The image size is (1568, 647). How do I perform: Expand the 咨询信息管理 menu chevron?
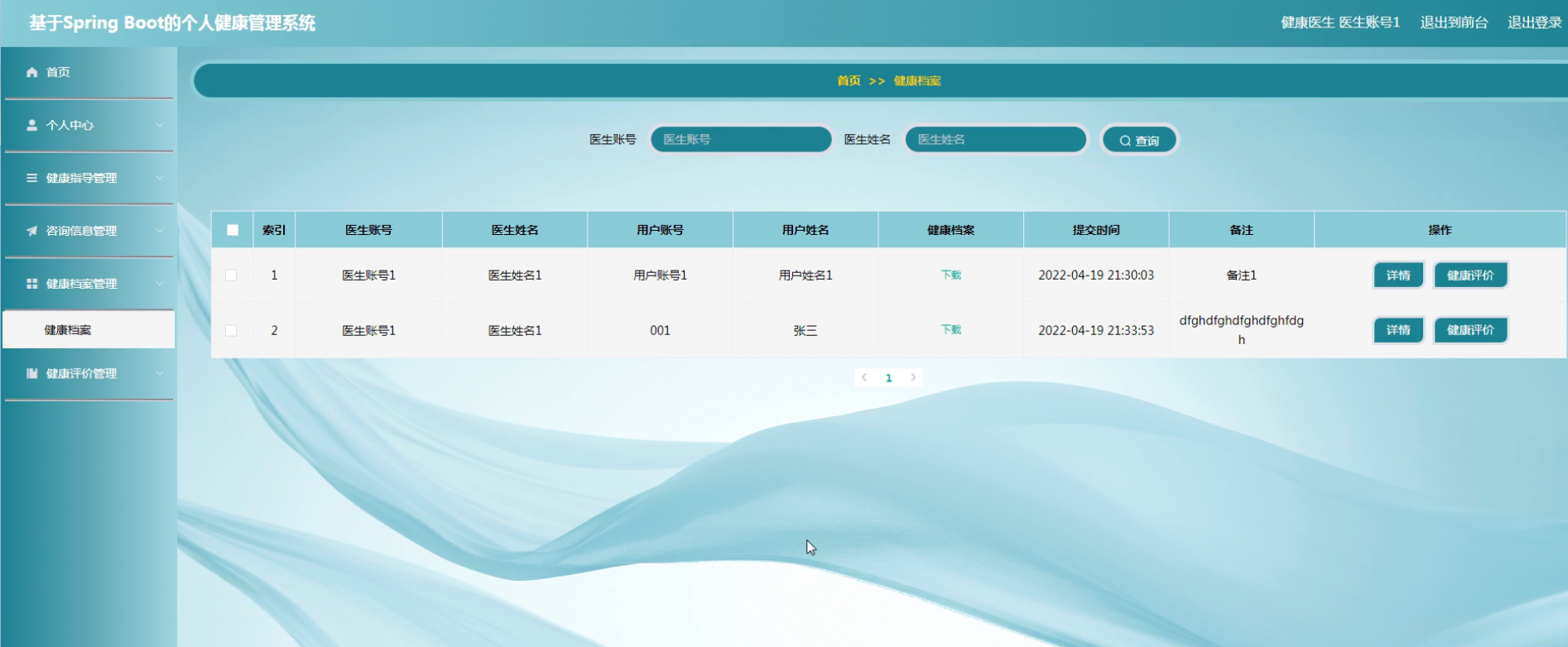tap(160, 231)
